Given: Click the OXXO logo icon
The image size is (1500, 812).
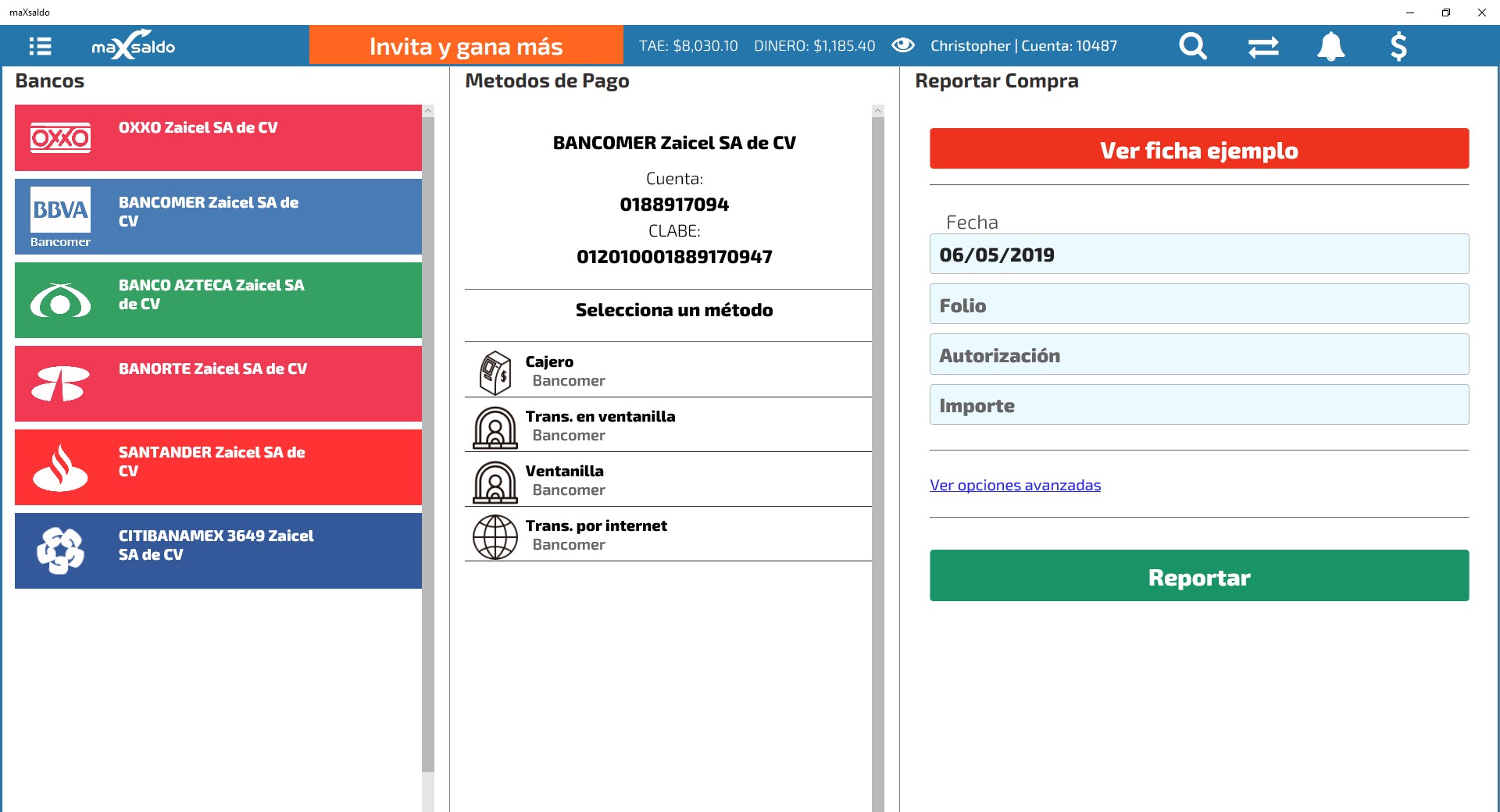Looking at the screenshot, I should (60, 137).
